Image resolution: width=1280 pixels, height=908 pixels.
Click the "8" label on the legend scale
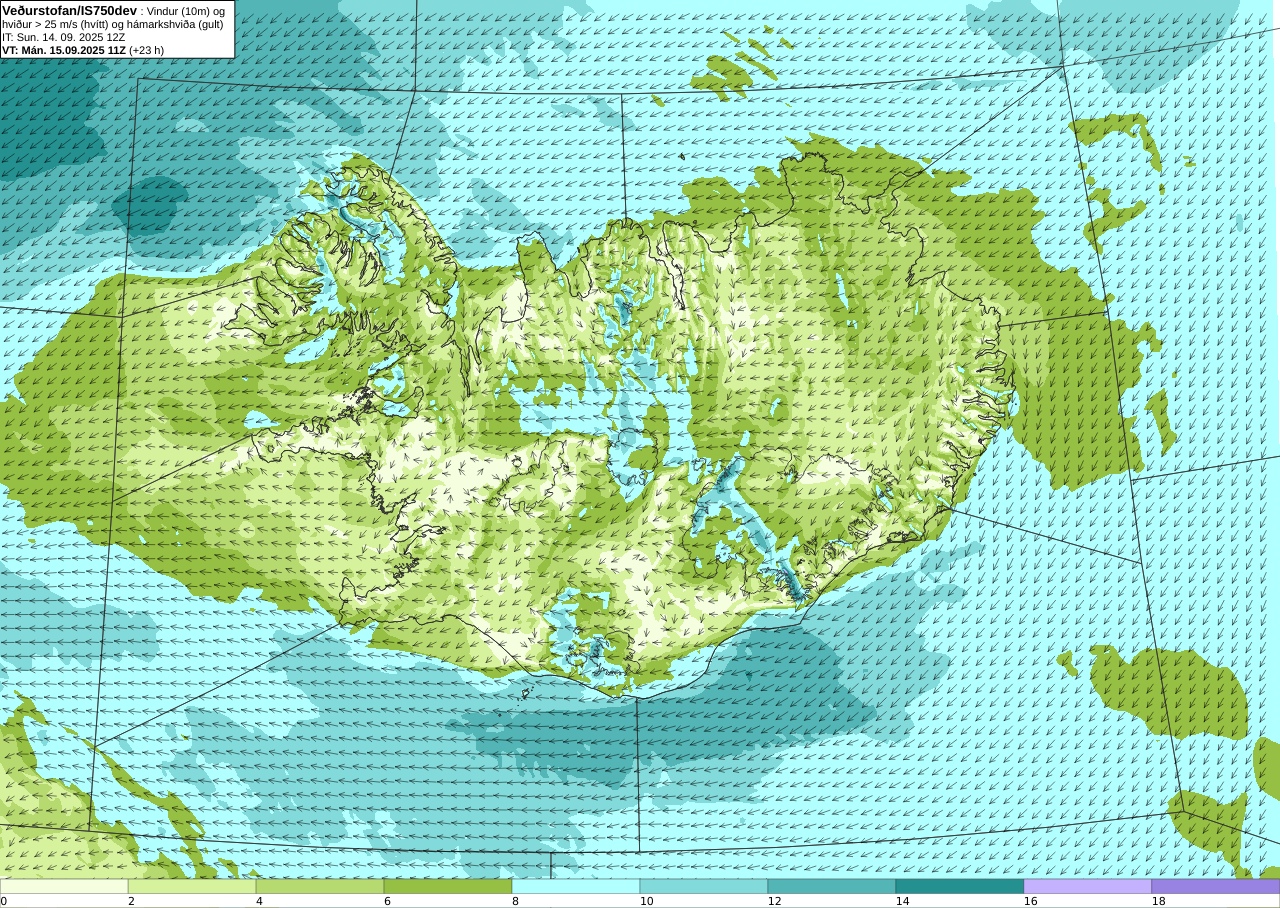tap(515, 901)
